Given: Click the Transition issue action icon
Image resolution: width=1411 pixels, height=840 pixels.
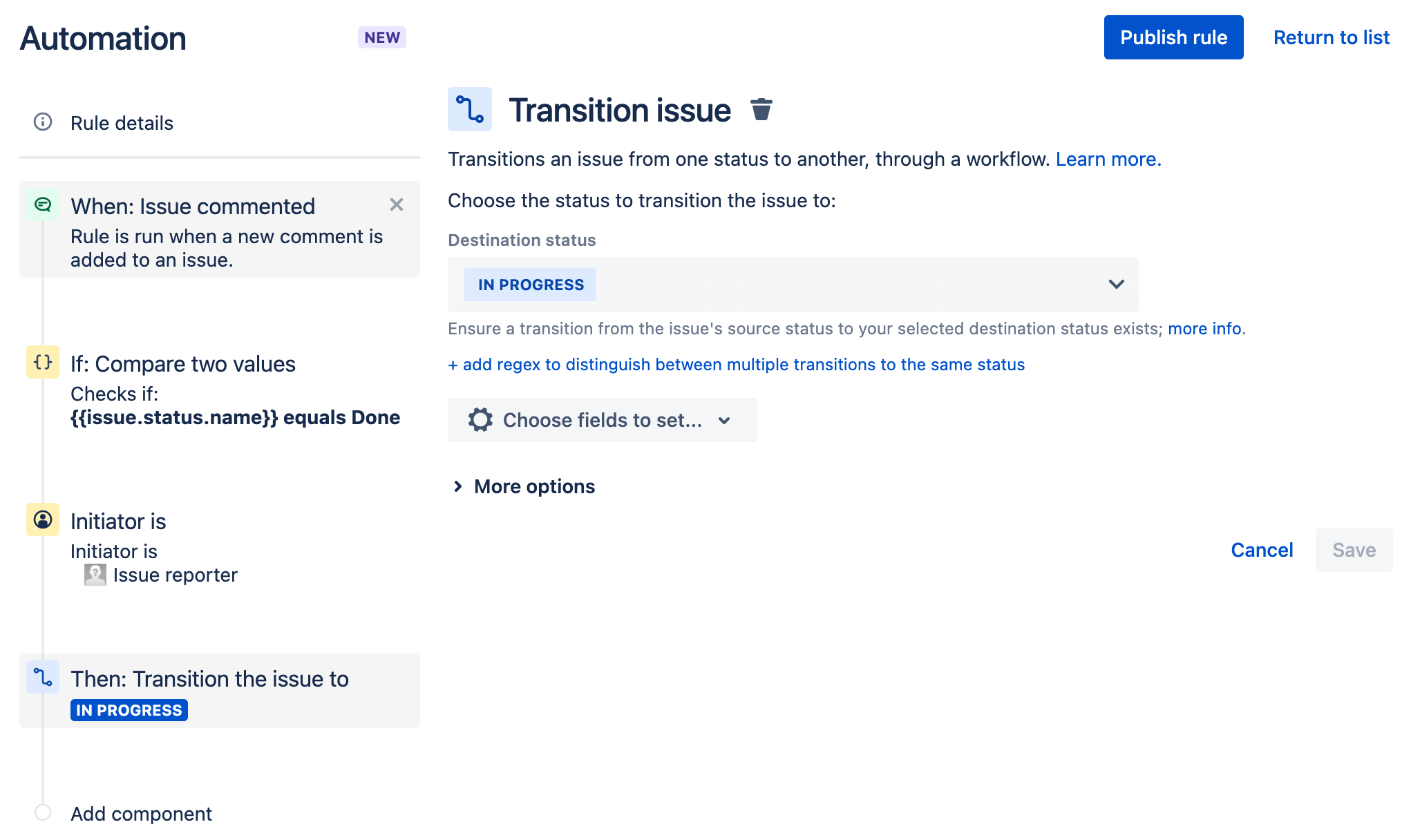Looking at the screenshot, I should [x=470, y=109].
